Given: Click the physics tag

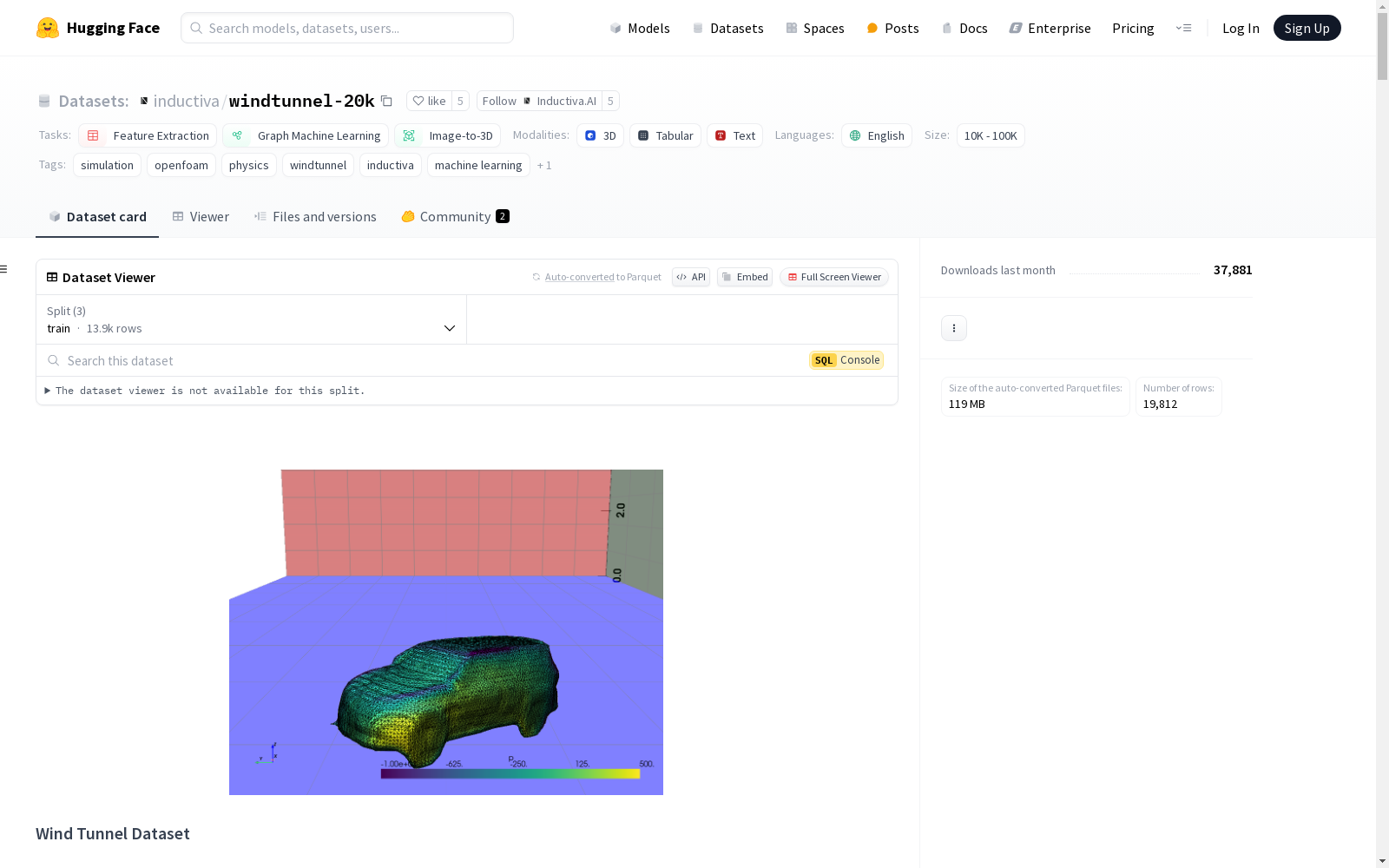Looking at the screenshot, I should (x=249, y=165).
